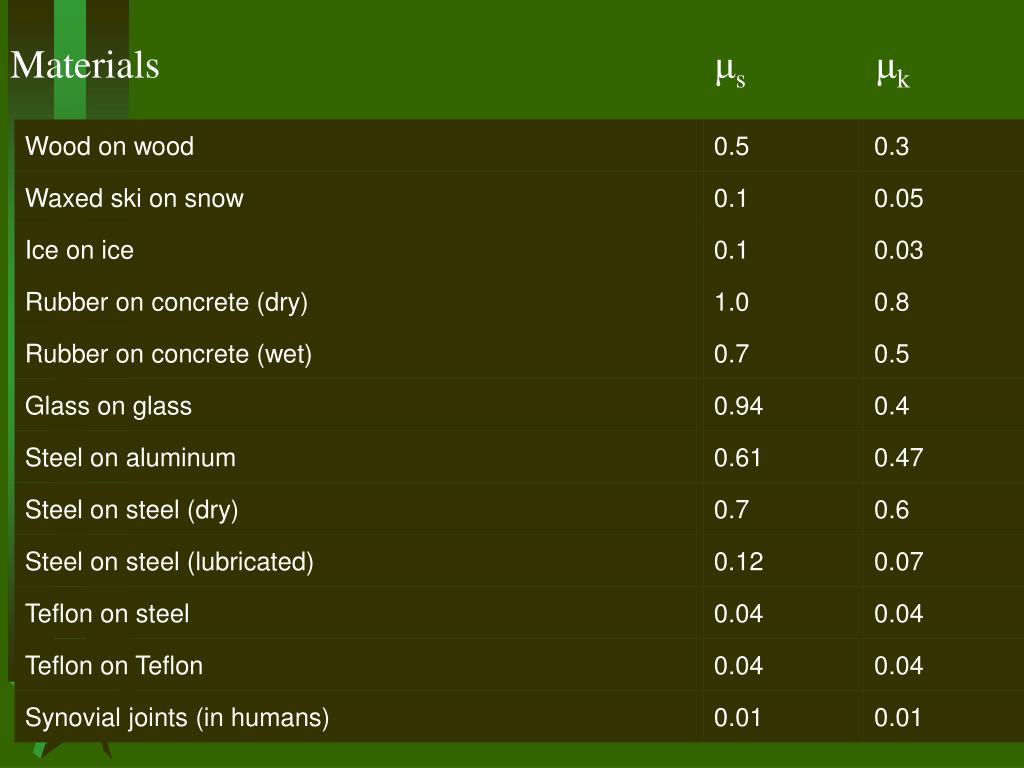Click the Teflon on steel label
Screen dimensions: 1024x768
[x=108, y=614]
